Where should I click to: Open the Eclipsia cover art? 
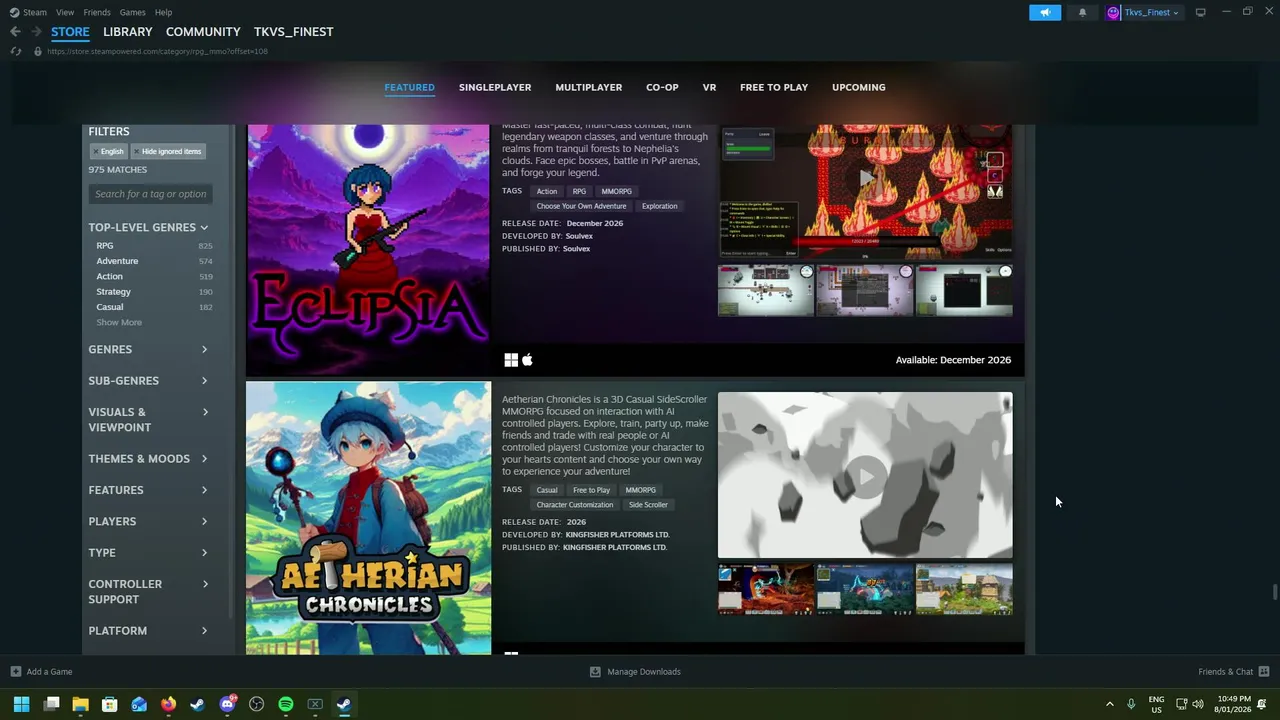368,250
